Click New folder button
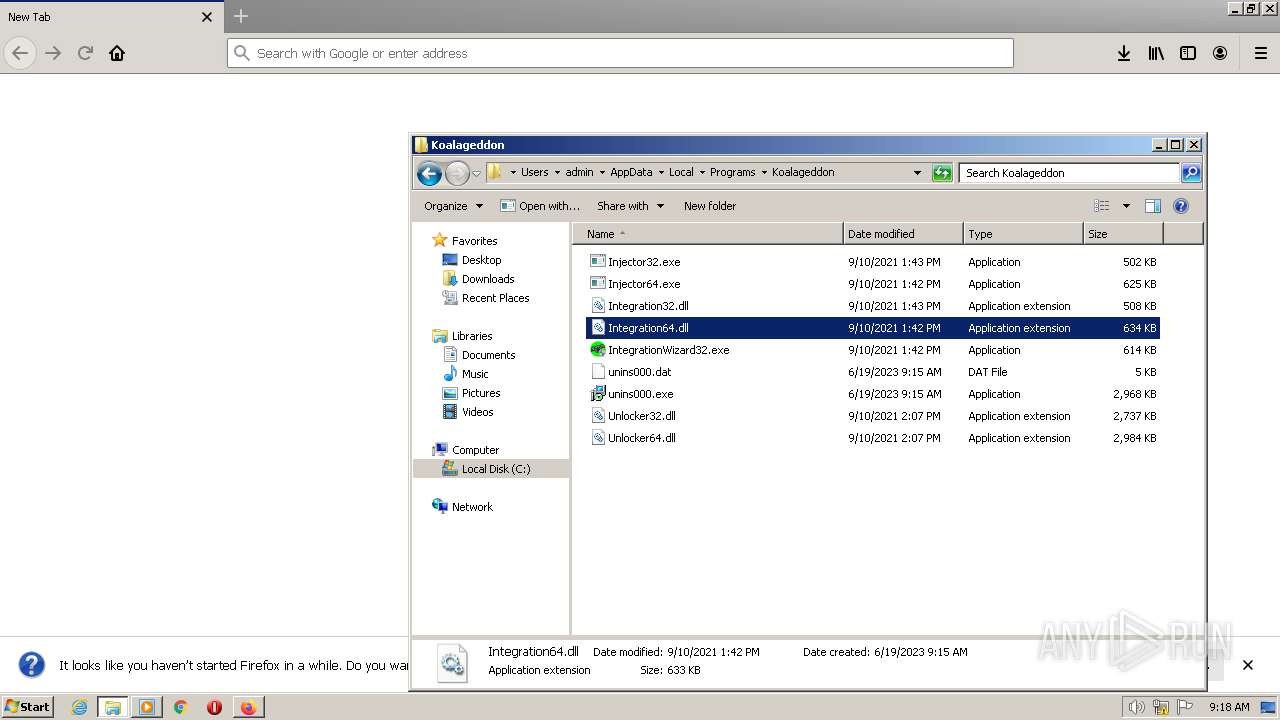1280x720 pixels. coord(710,206)
